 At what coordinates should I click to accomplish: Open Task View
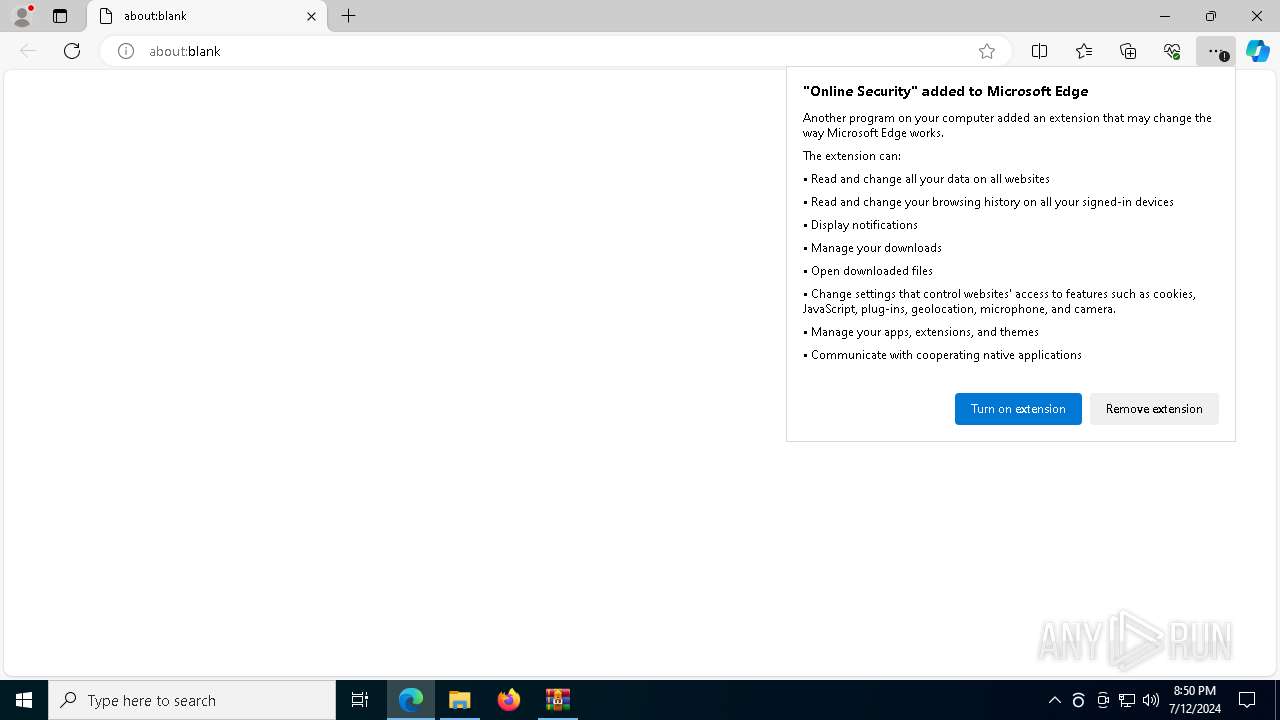pos(360,700)
